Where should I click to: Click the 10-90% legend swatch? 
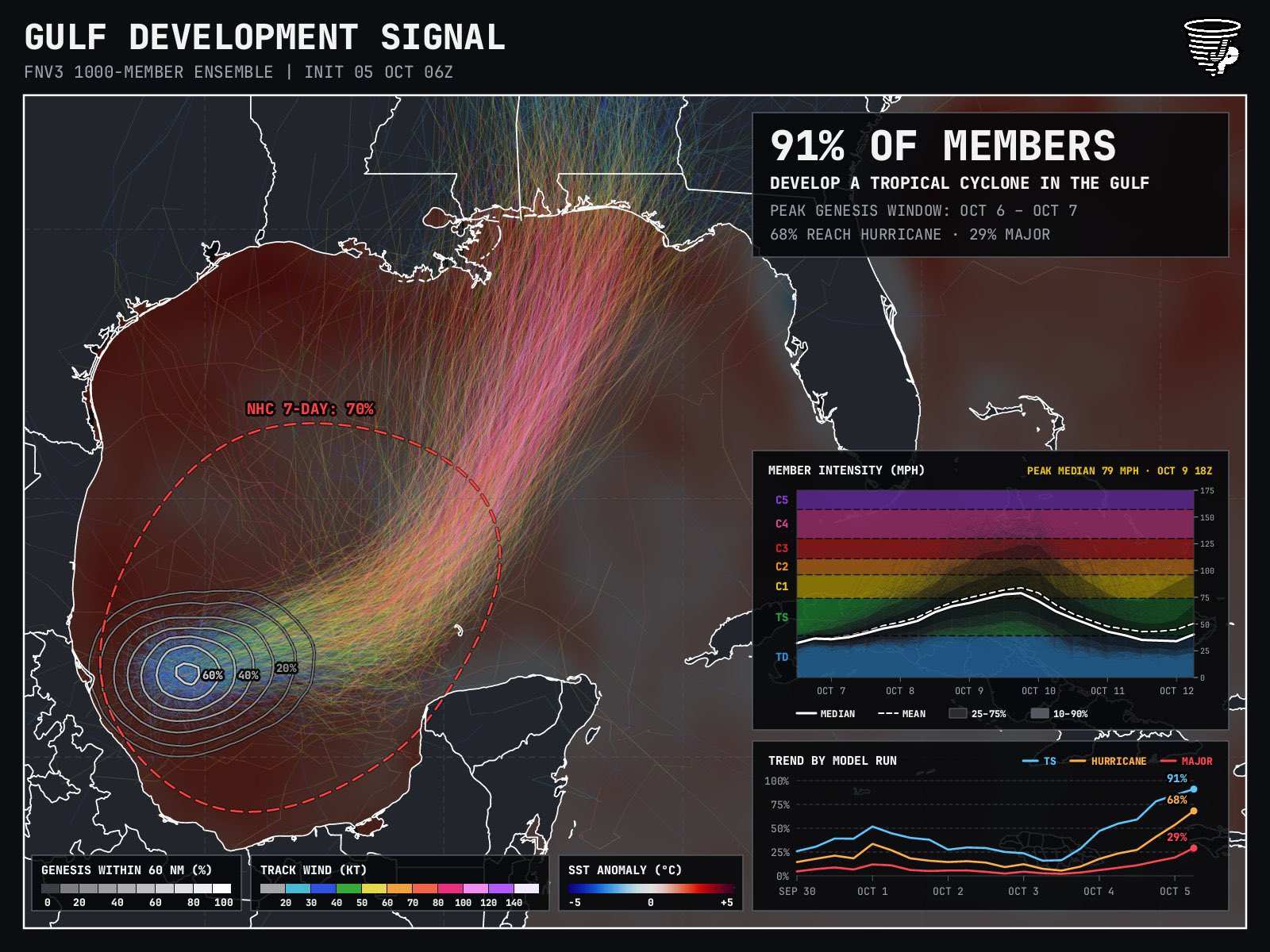[x=1040, y=713]
